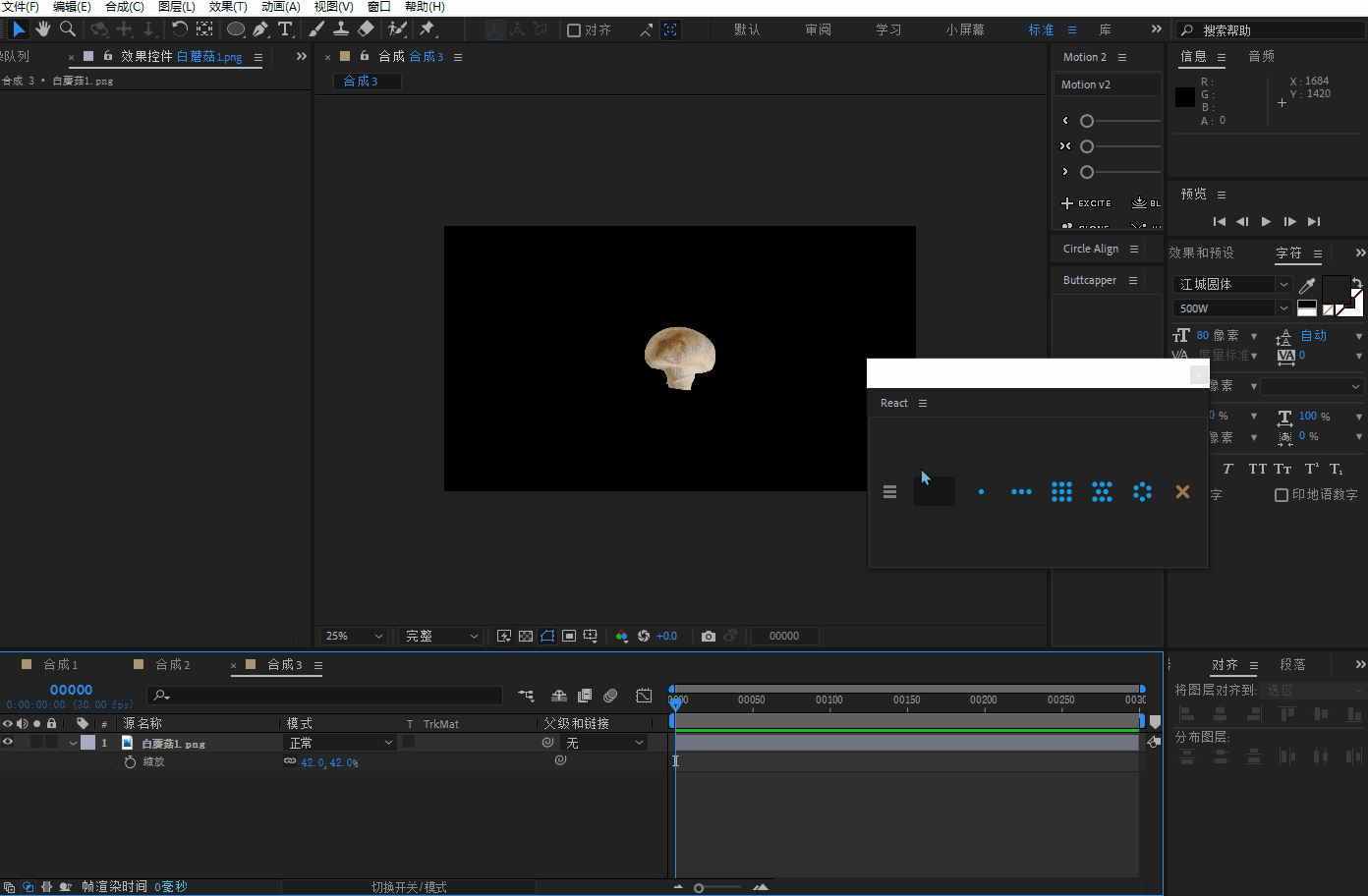Toggle lock on 合成3 viewer panel
Image resolution: width=1368 pixels, height=896 pixels.
(365, 56)
